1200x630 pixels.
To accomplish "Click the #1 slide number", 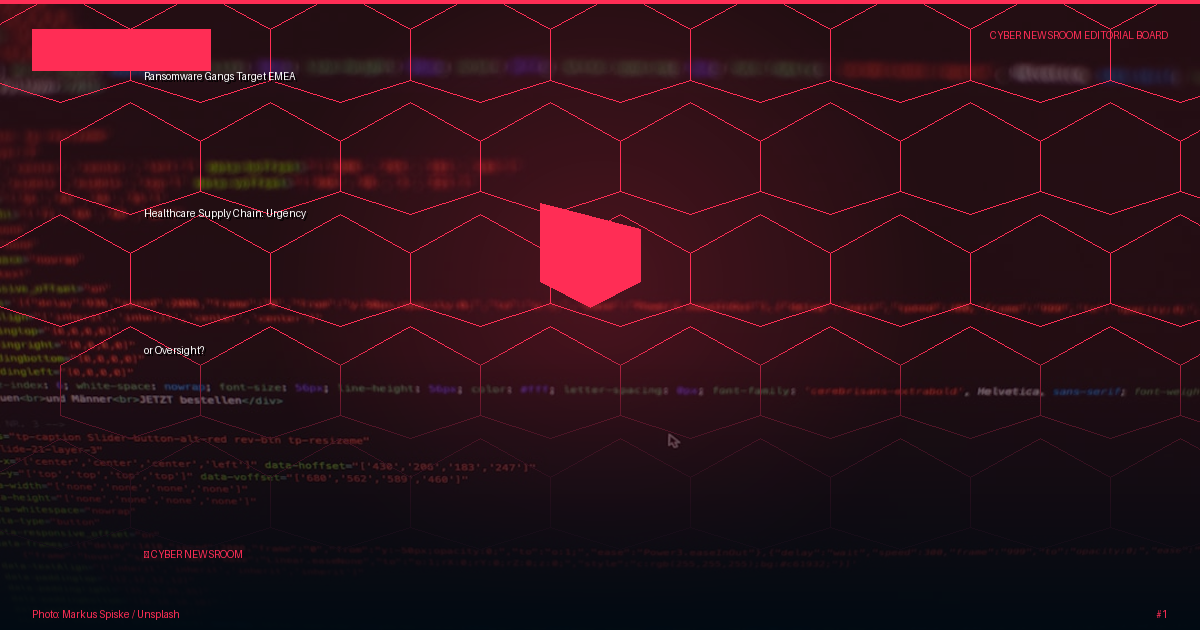I will point(1162,614).
